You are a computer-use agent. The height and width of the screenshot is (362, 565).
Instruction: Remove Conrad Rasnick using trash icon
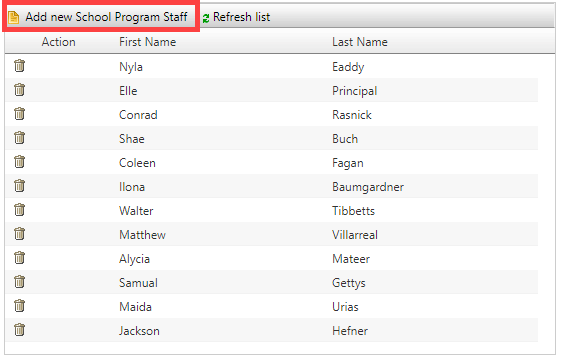(x=19, y=114)
